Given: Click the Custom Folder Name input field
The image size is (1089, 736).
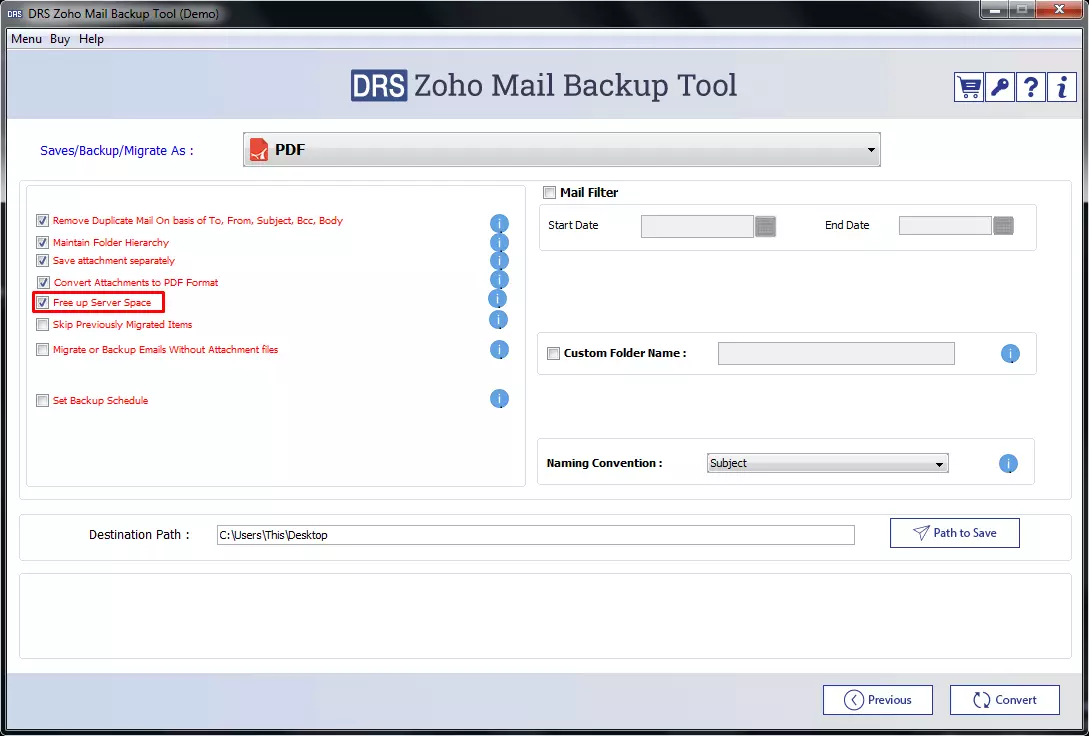Looking at the screenshot, I should click(x=836, y=353).
